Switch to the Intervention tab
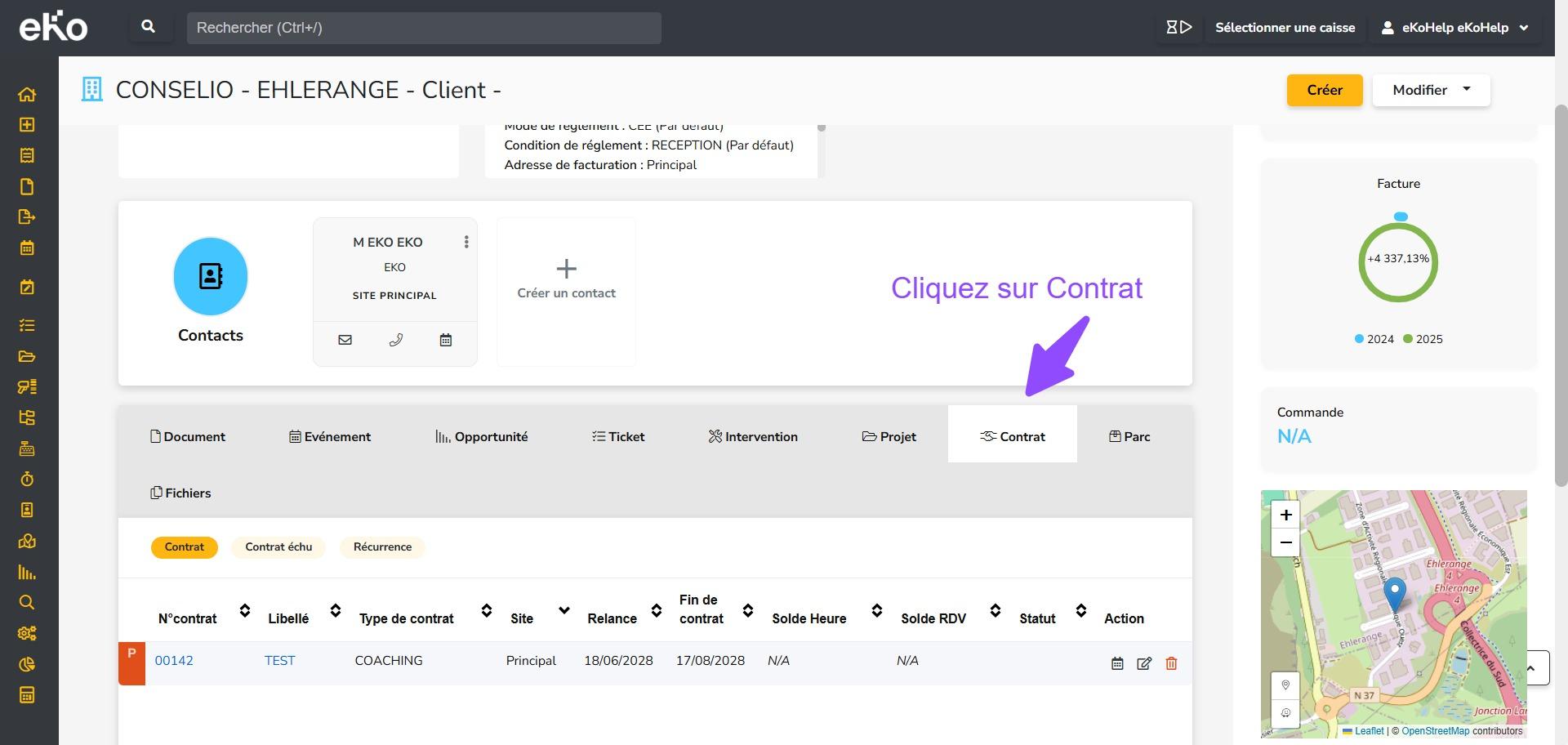This screenshot has height=745, width=1568. 753,437
